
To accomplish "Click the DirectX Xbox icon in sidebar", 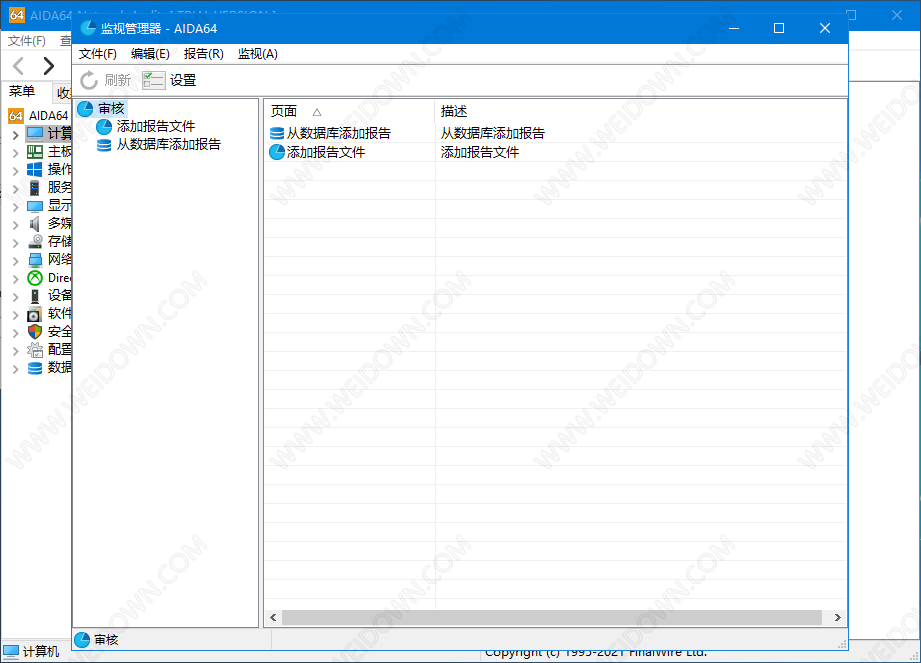I will pyautogui.click(x=35, y=278).
